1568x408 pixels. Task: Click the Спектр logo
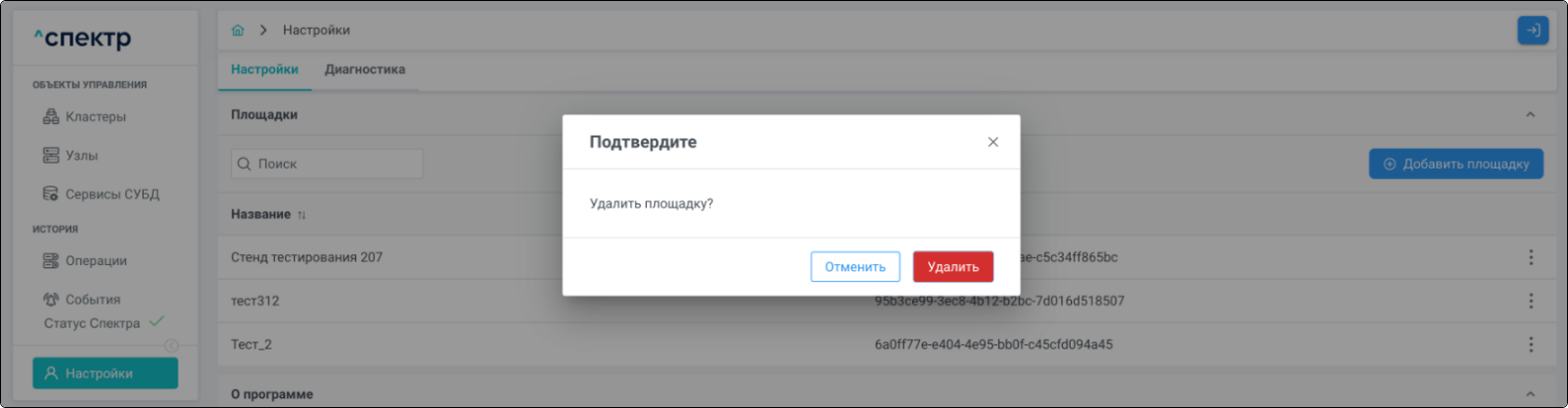pos(82,38)
